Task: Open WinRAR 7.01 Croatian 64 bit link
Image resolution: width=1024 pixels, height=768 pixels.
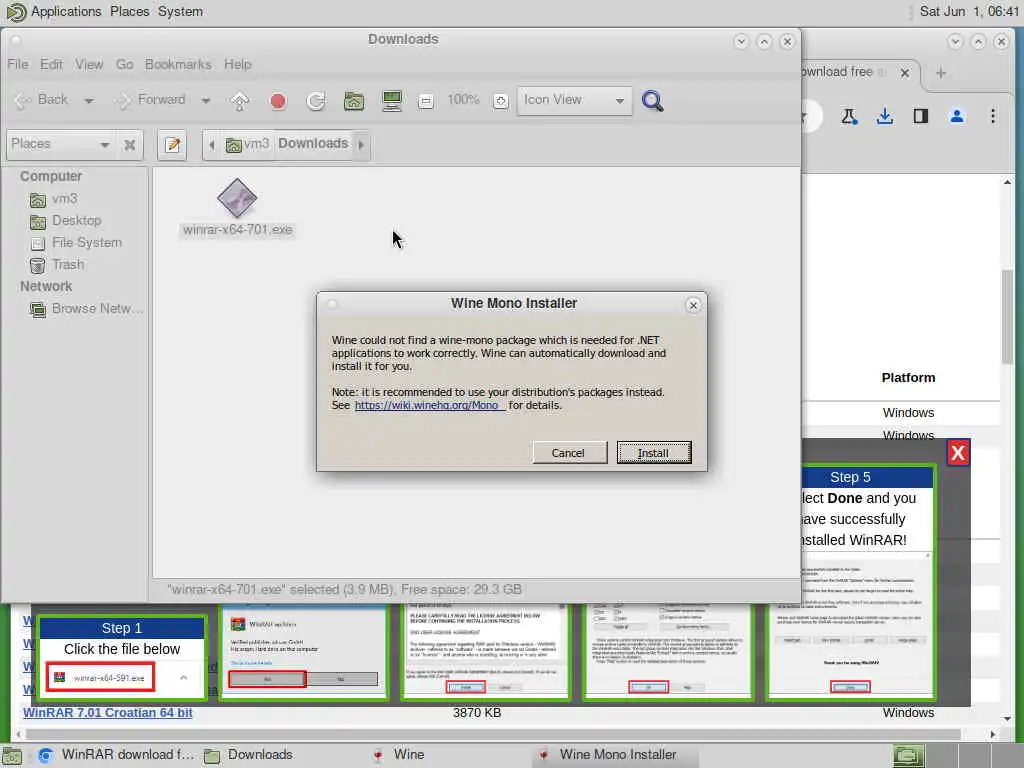Action: [x=108, y=712]
